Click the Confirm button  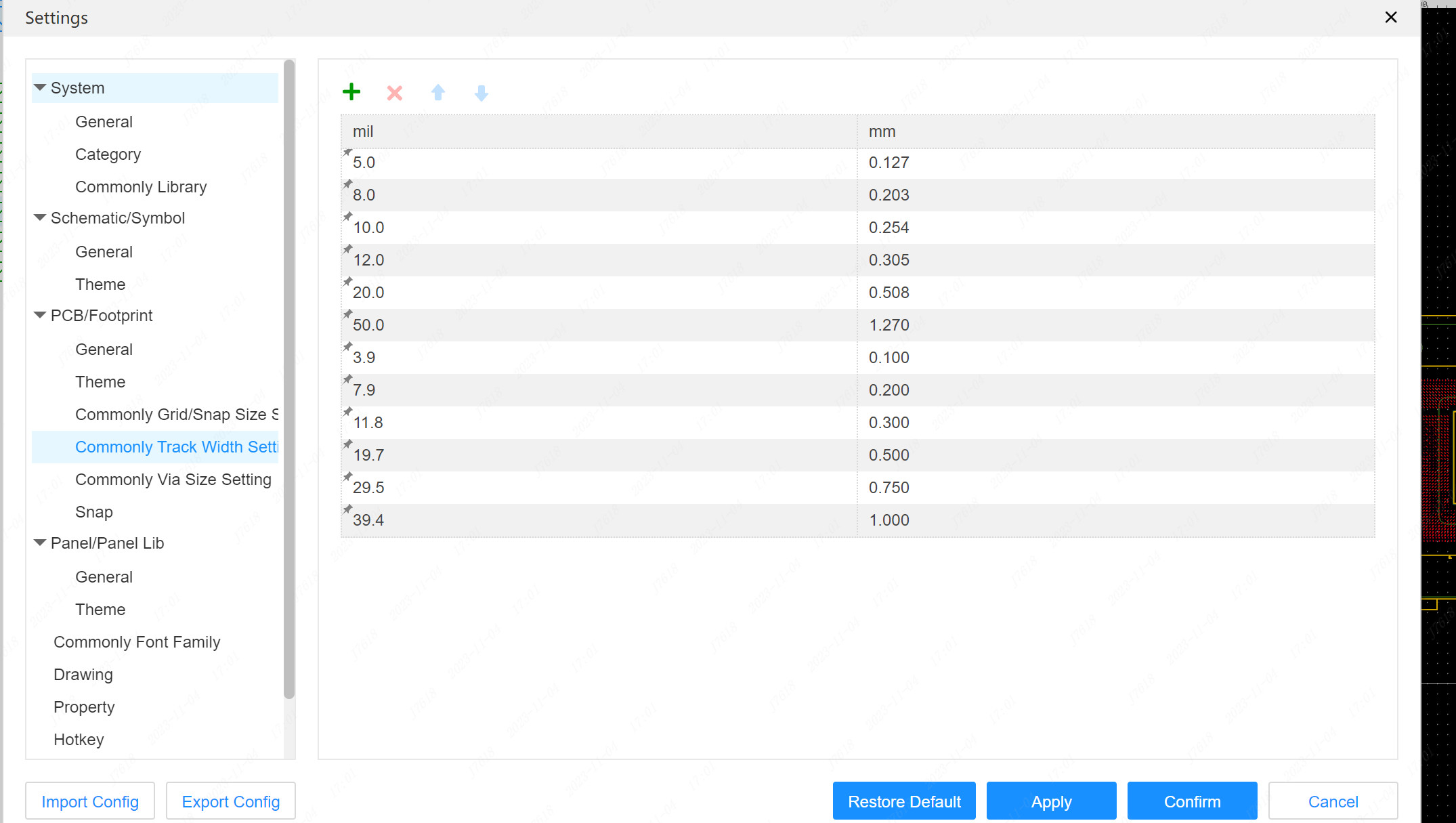click(x=1193, y=801)
